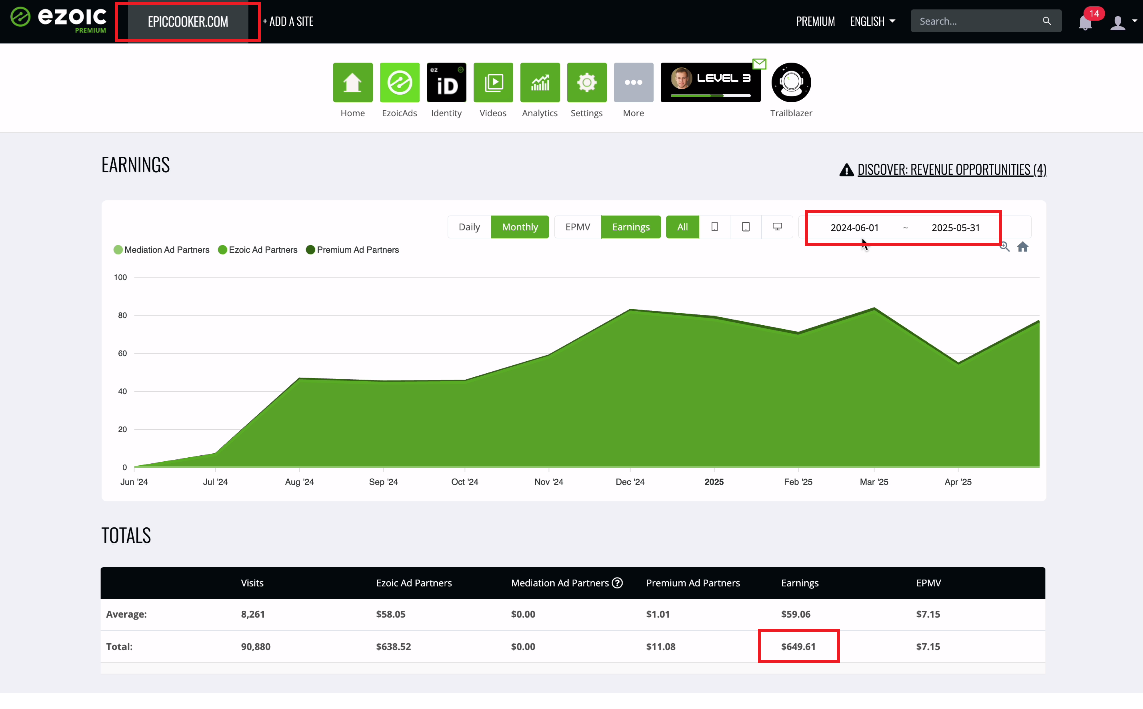The width and height of the screenshot is (1143, 709).
Task: Click the Ezoic logo
Action: point(58,19)
